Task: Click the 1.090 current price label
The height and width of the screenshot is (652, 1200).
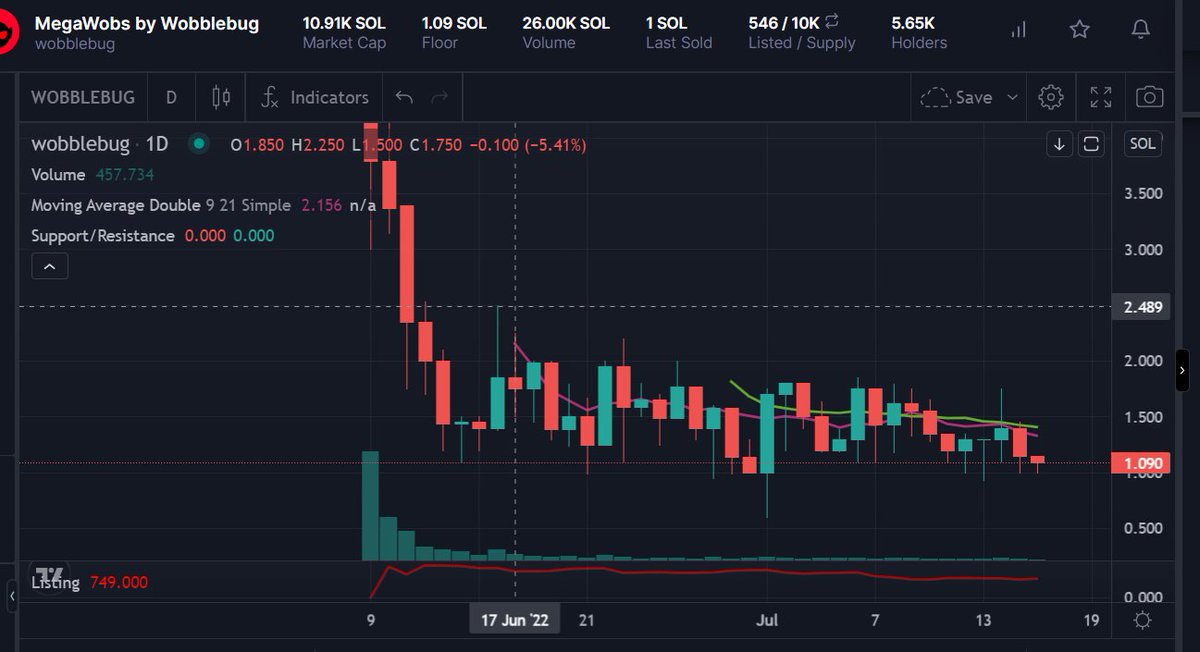Action: [x=1143, y=463]
